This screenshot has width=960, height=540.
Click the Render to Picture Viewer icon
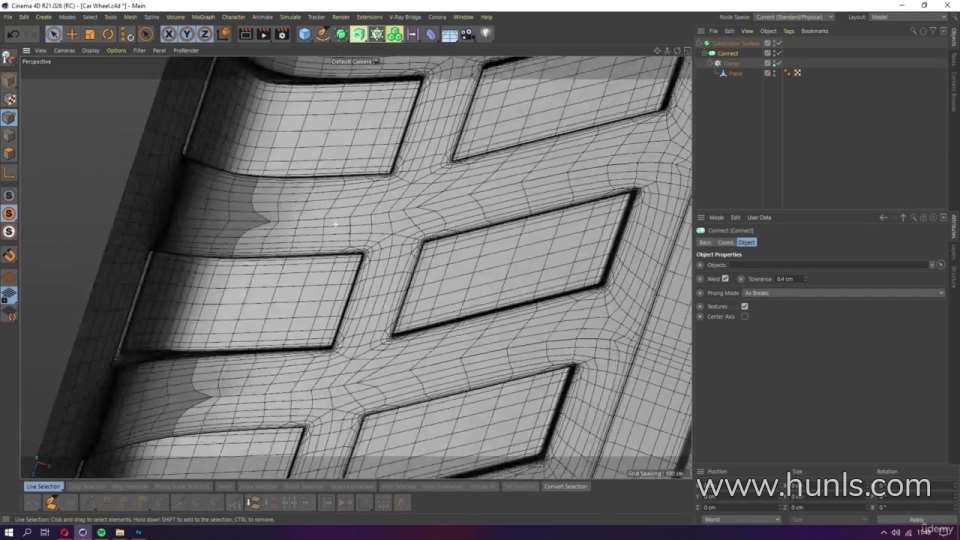coord(264,34)
